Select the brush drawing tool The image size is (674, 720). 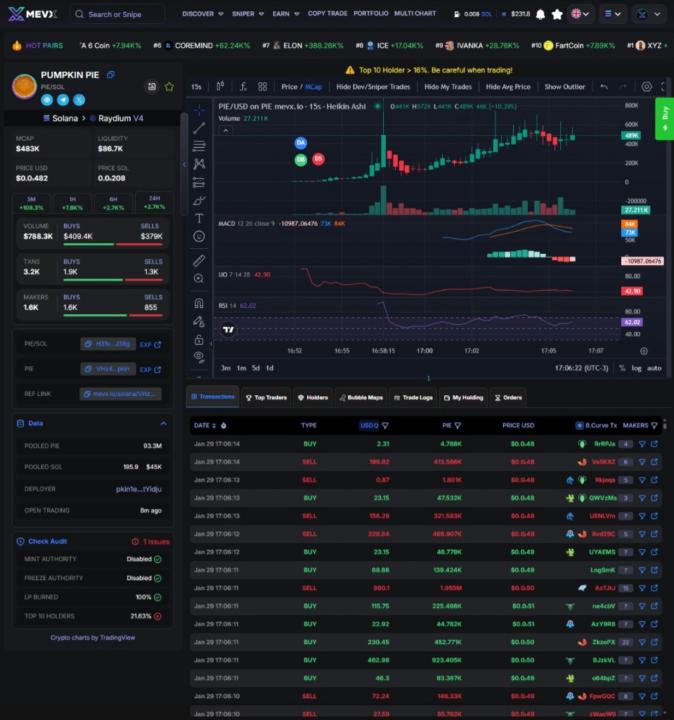click(x=199, y=201)
